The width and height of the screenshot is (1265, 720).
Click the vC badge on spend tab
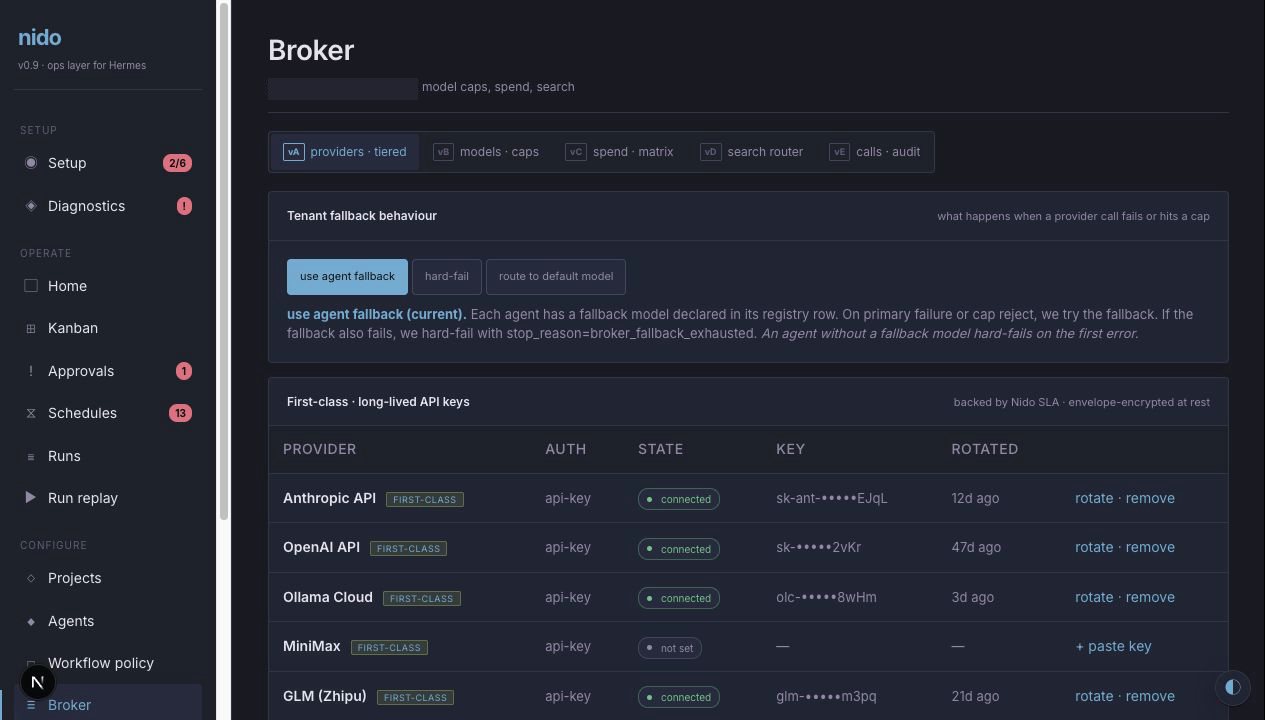tap(576, 152)
